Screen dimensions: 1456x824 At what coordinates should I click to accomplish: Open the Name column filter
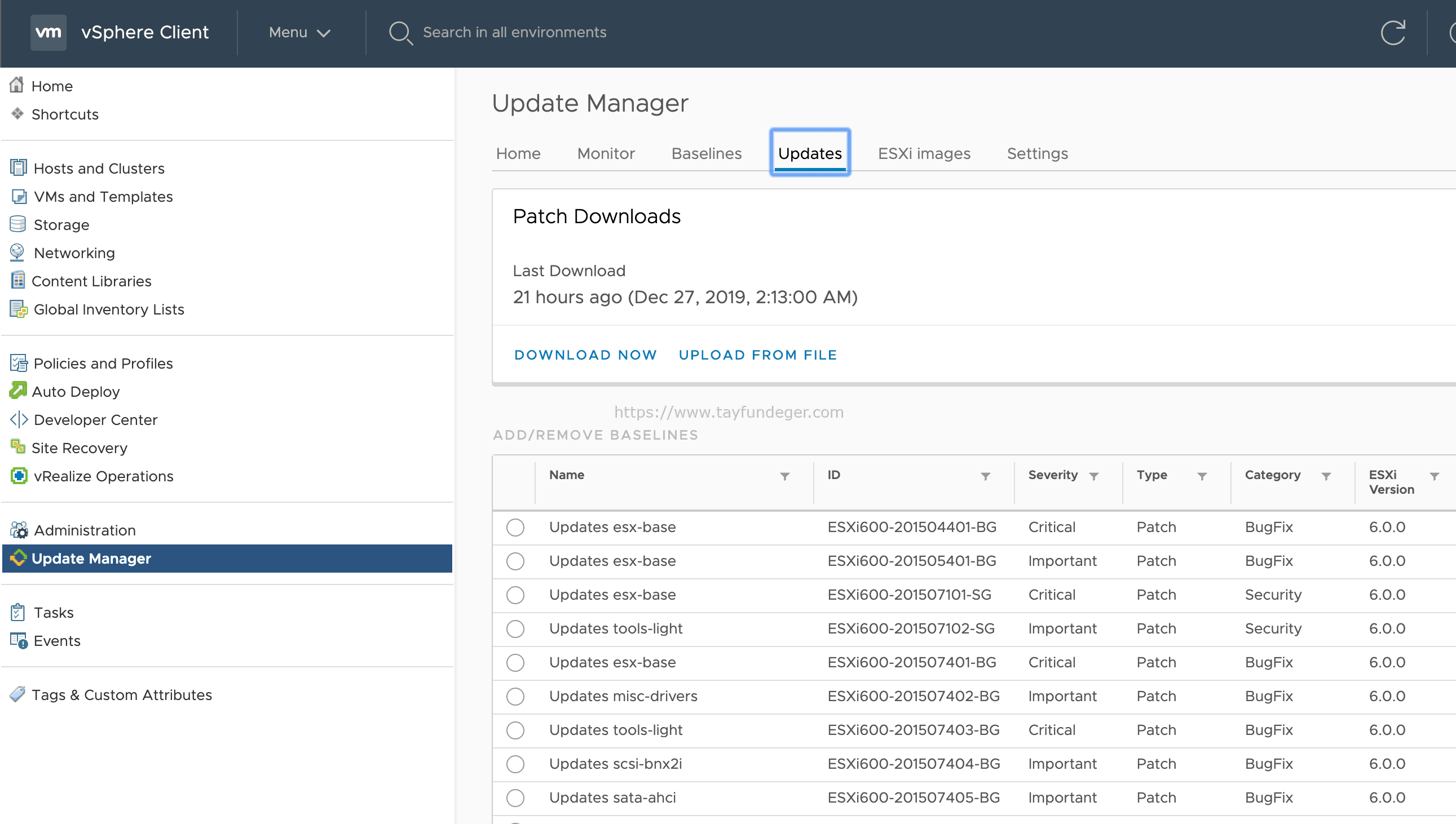point(784,476)
